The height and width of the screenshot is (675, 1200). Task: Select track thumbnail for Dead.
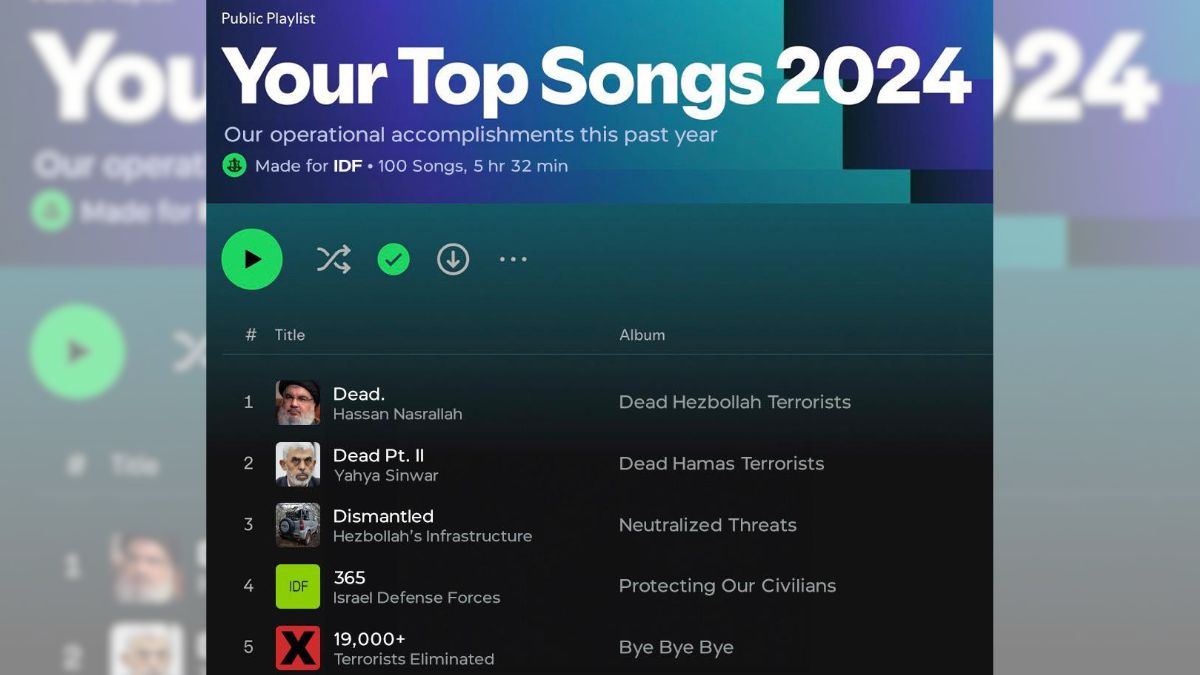pos(298,402)
